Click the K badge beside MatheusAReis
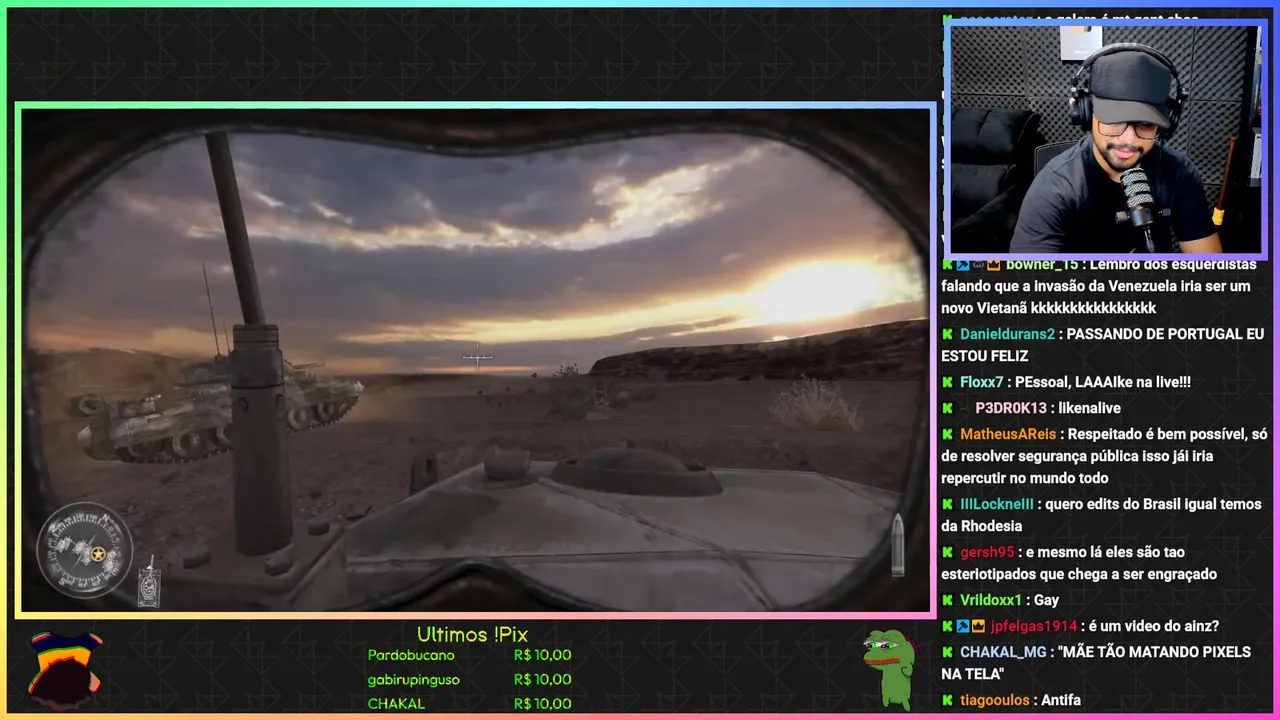1280x720 pixels. tap(947, 434)
